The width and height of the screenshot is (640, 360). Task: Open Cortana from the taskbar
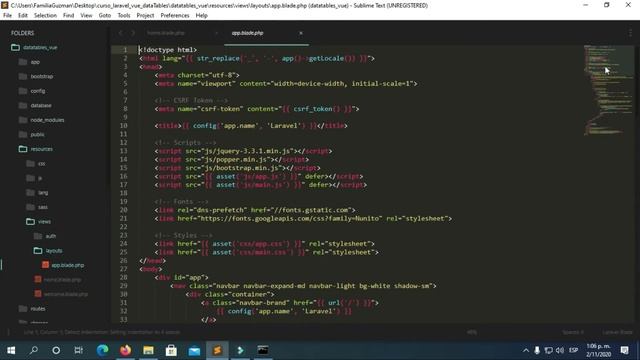pyautogui.click(x=56, y=350)
